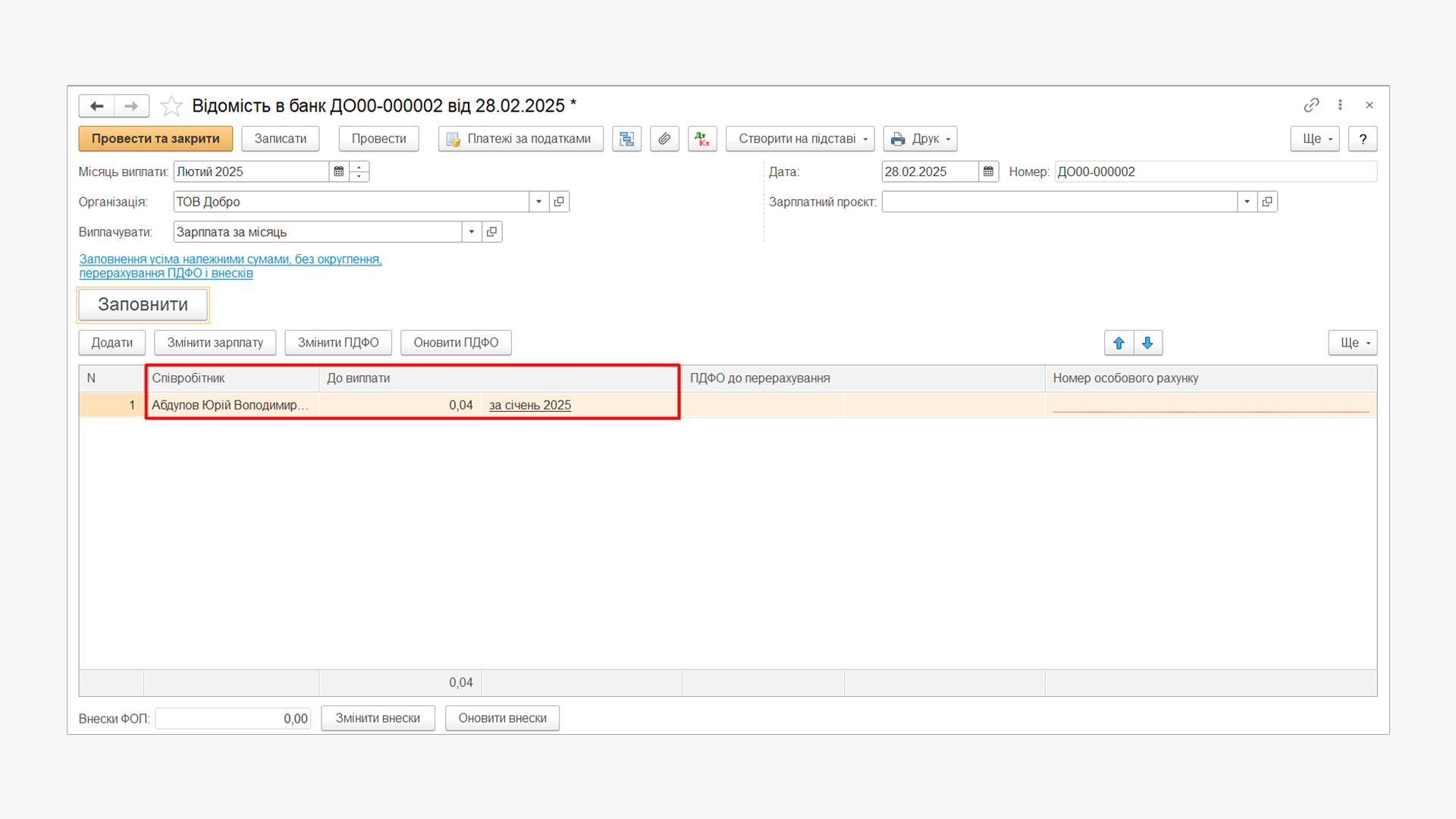1456x819 pixels.
Task: Open Друк print menu
Action: click(x=920, y=139)
